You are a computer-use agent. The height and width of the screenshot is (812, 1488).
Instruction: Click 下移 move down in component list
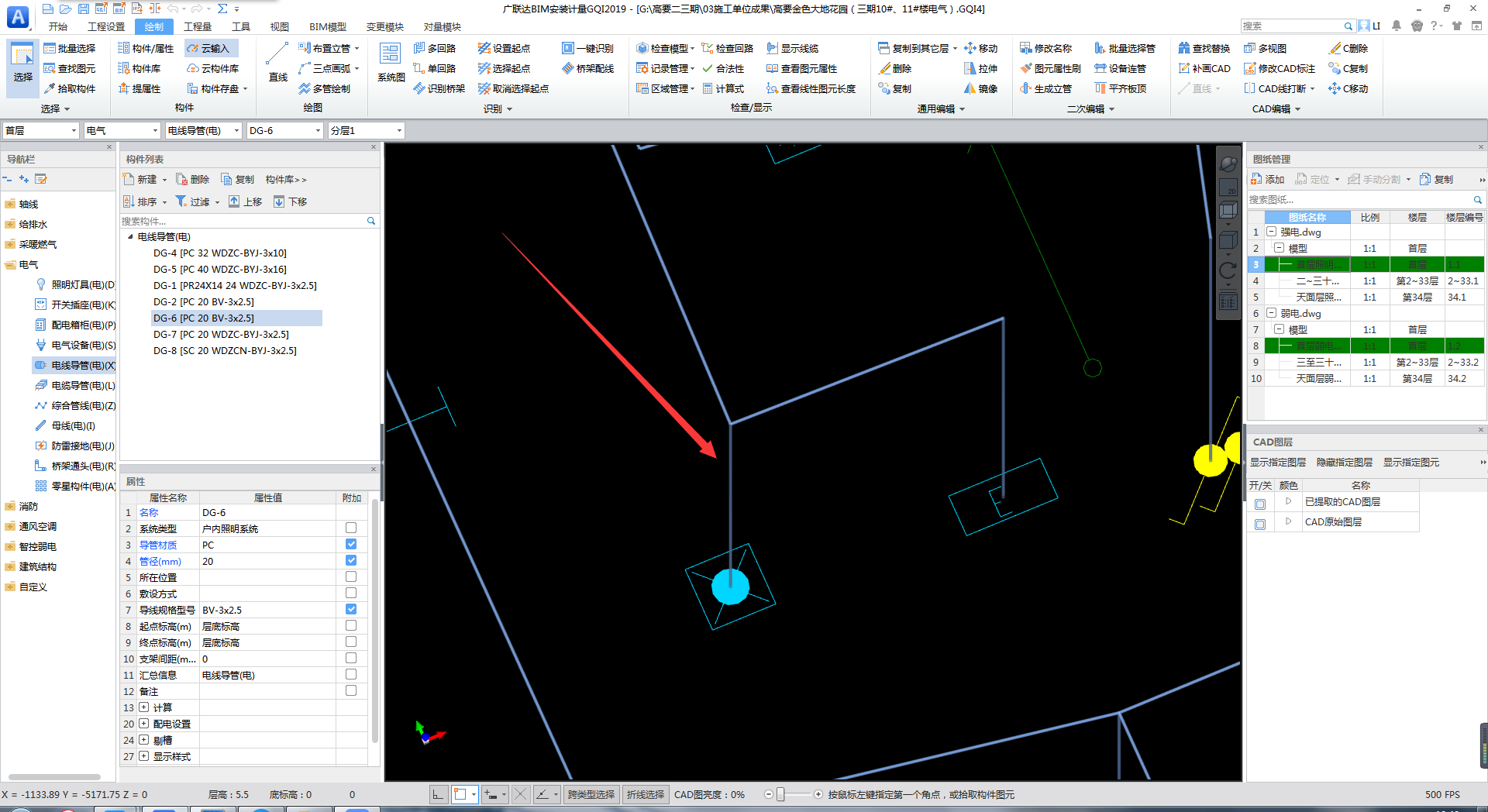(x=291, y=201)
